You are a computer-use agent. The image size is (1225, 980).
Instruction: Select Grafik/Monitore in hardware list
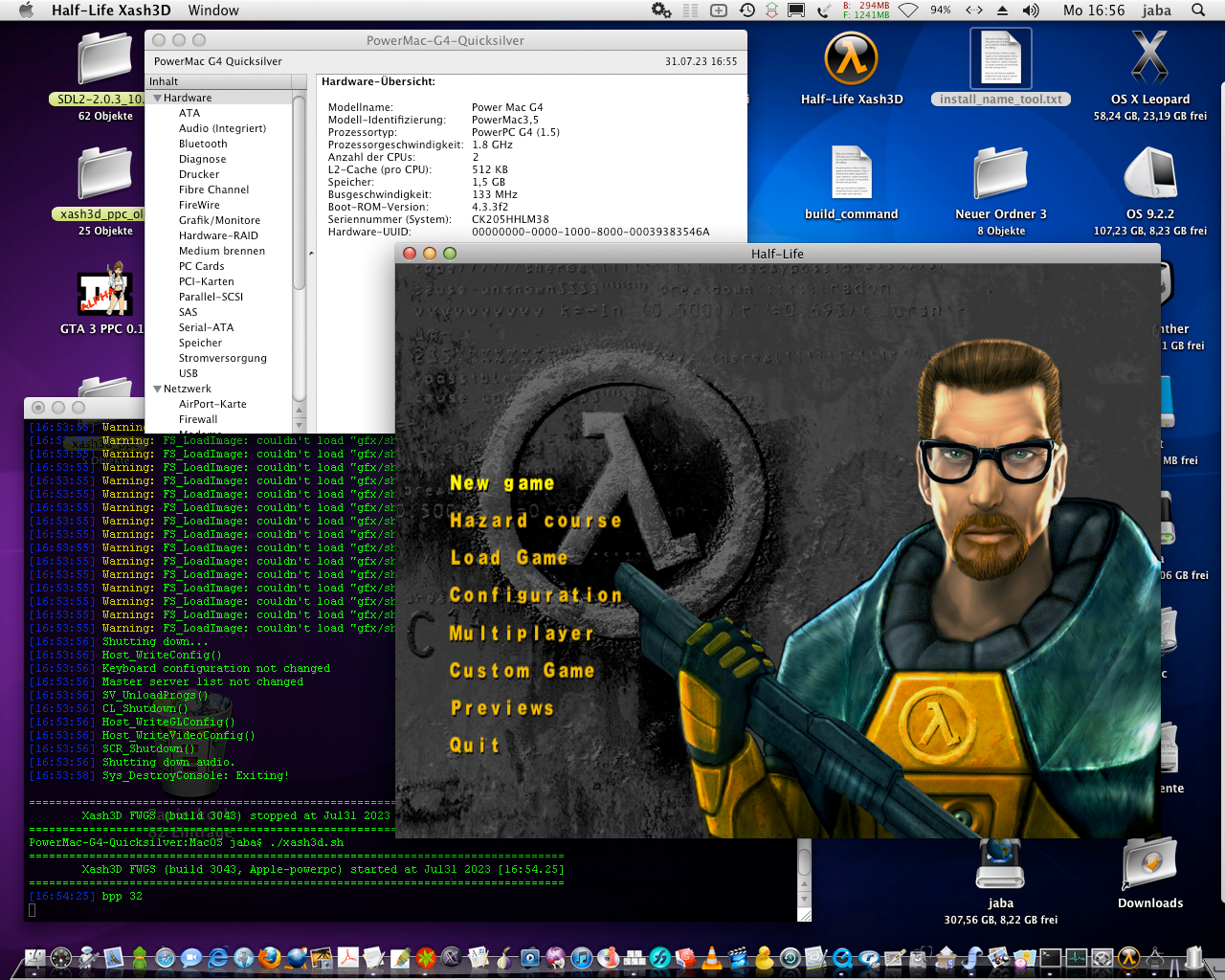tap(219, 220)
